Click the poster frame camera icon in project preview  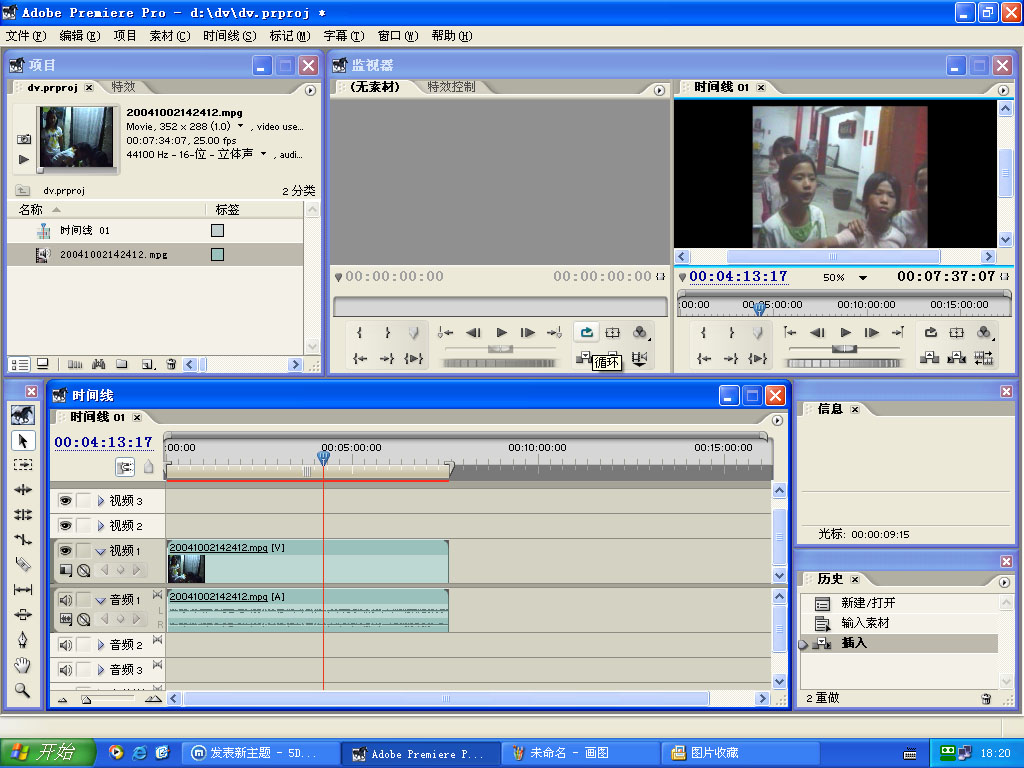[x=24, y=139]
